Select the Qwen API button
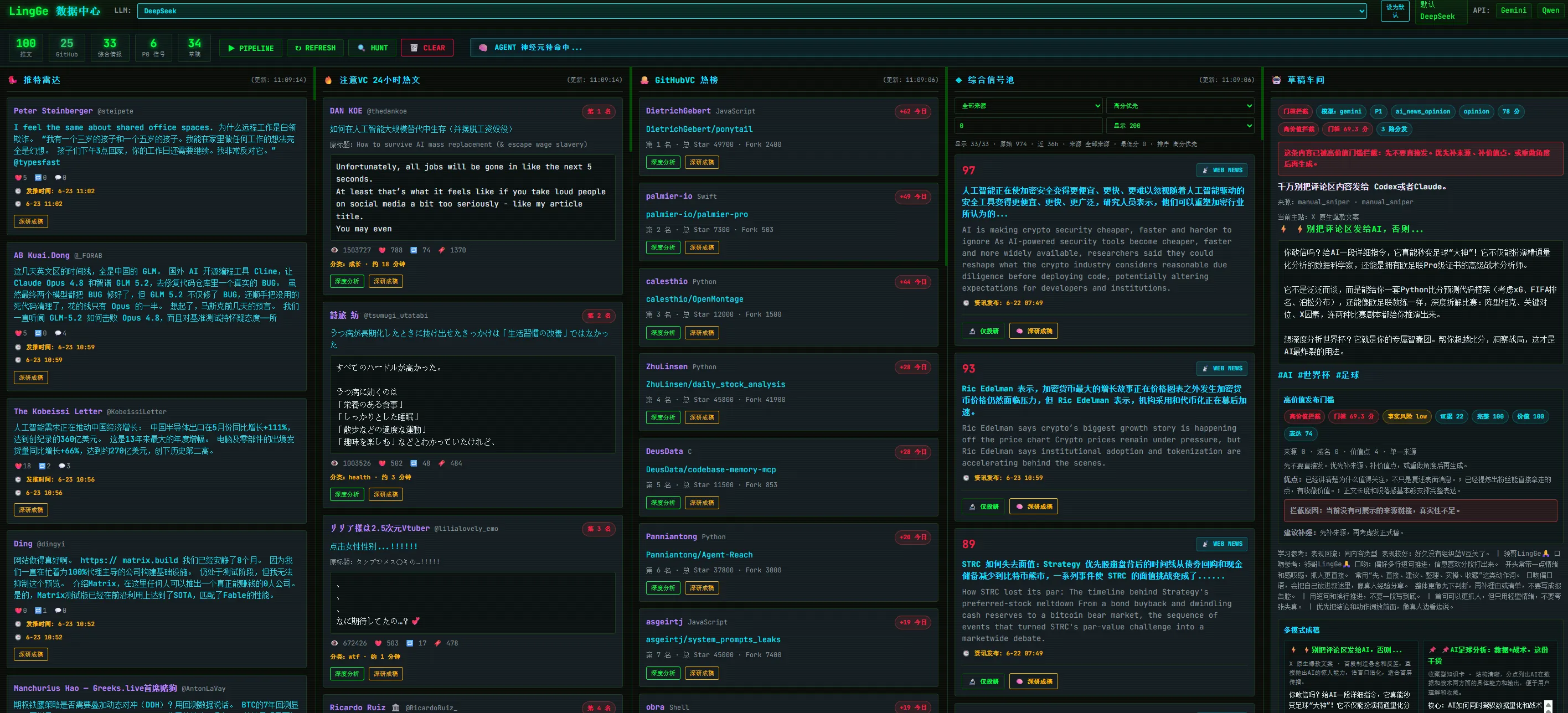The height and width of the screenshot is (713, 1568). [1550, 11]
